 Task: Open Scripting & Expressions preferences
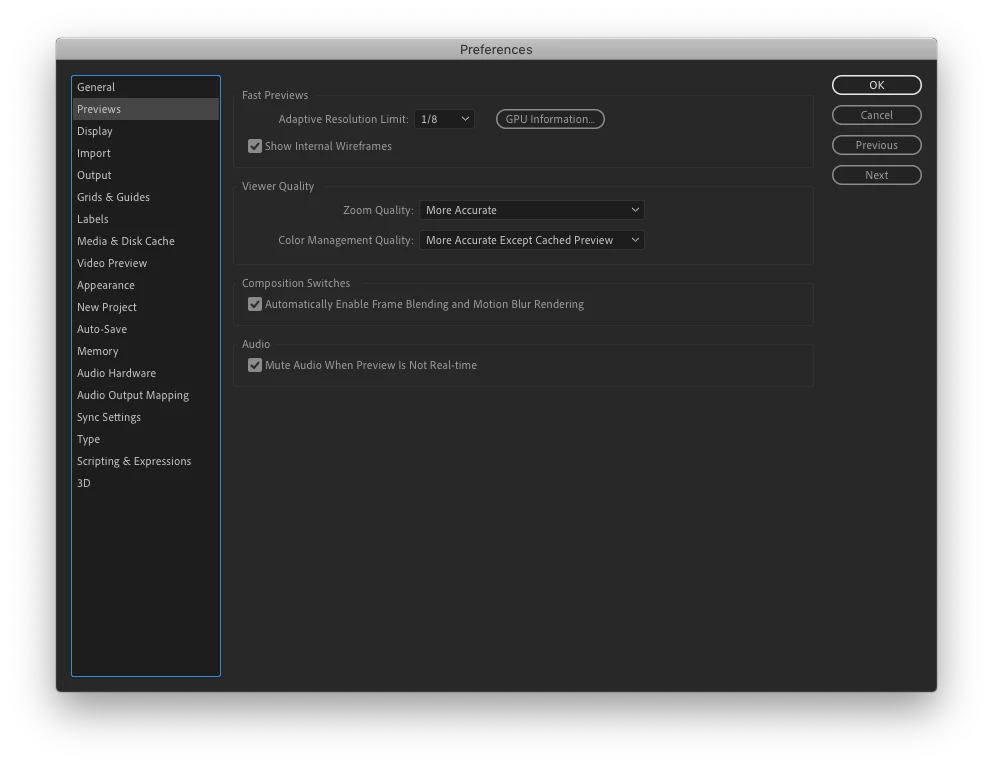146,461
